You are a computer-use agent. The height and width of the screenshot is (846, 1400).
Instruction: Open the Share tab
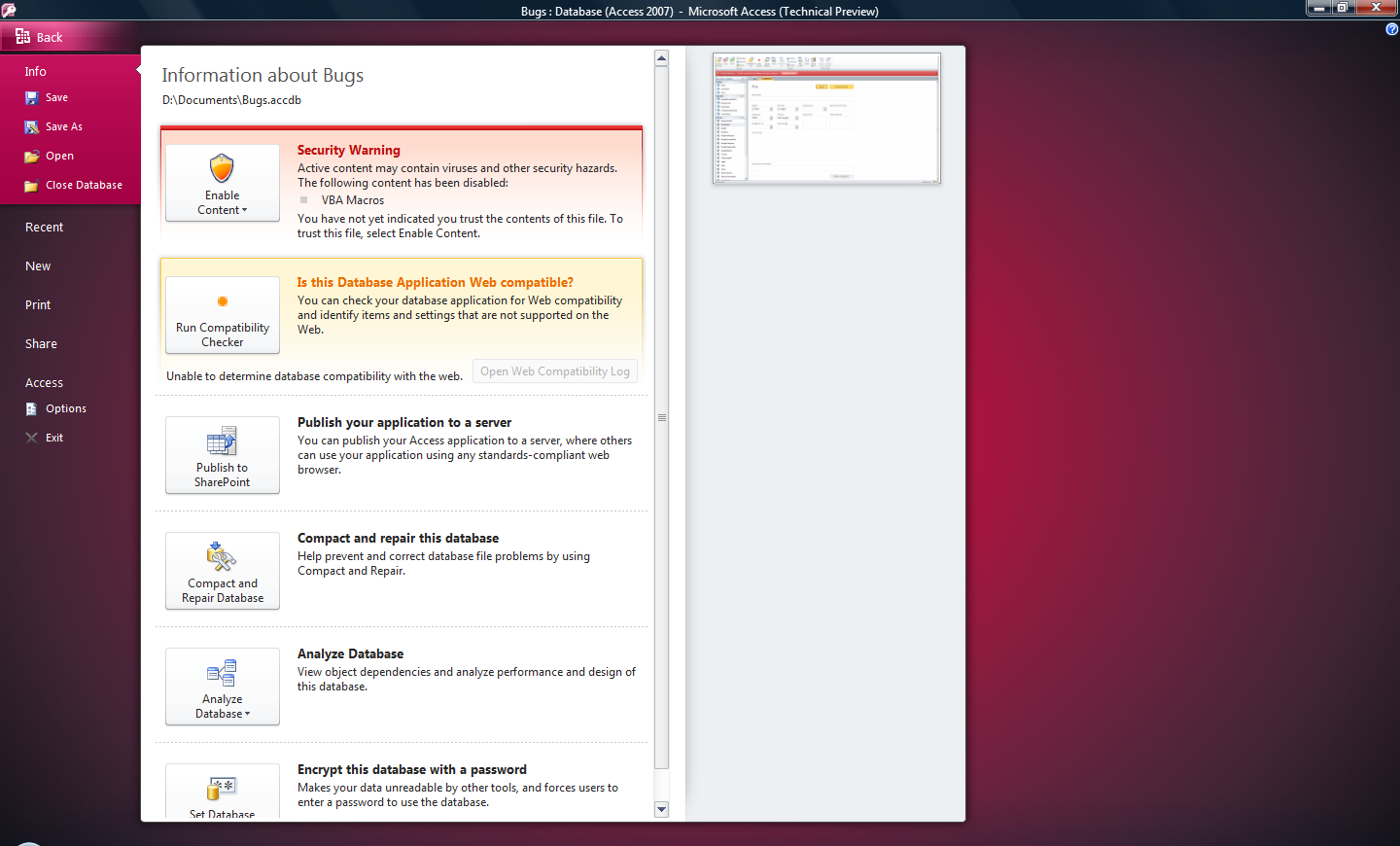click(41, 344)
